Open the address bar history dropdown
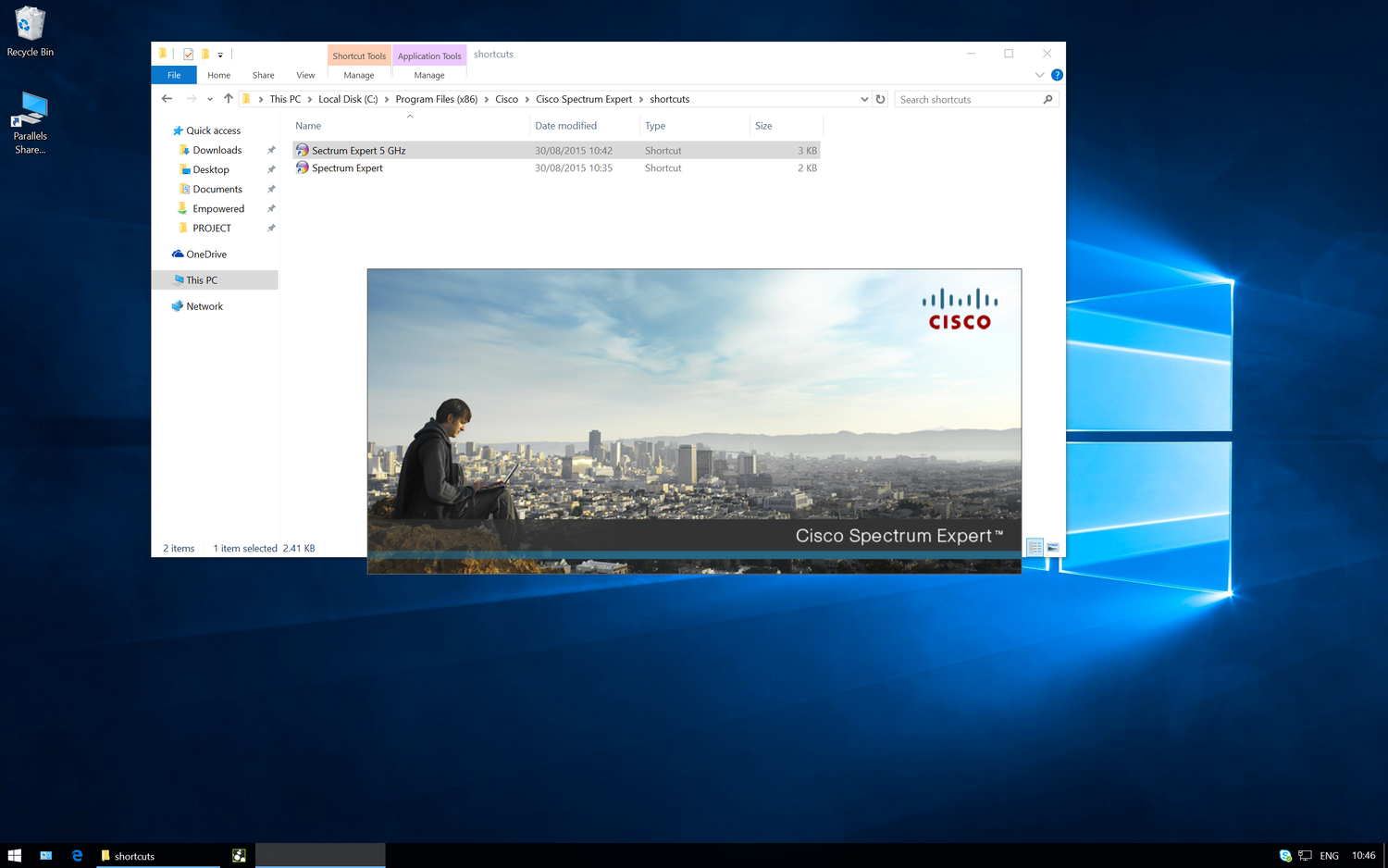 tap(864, 99)
